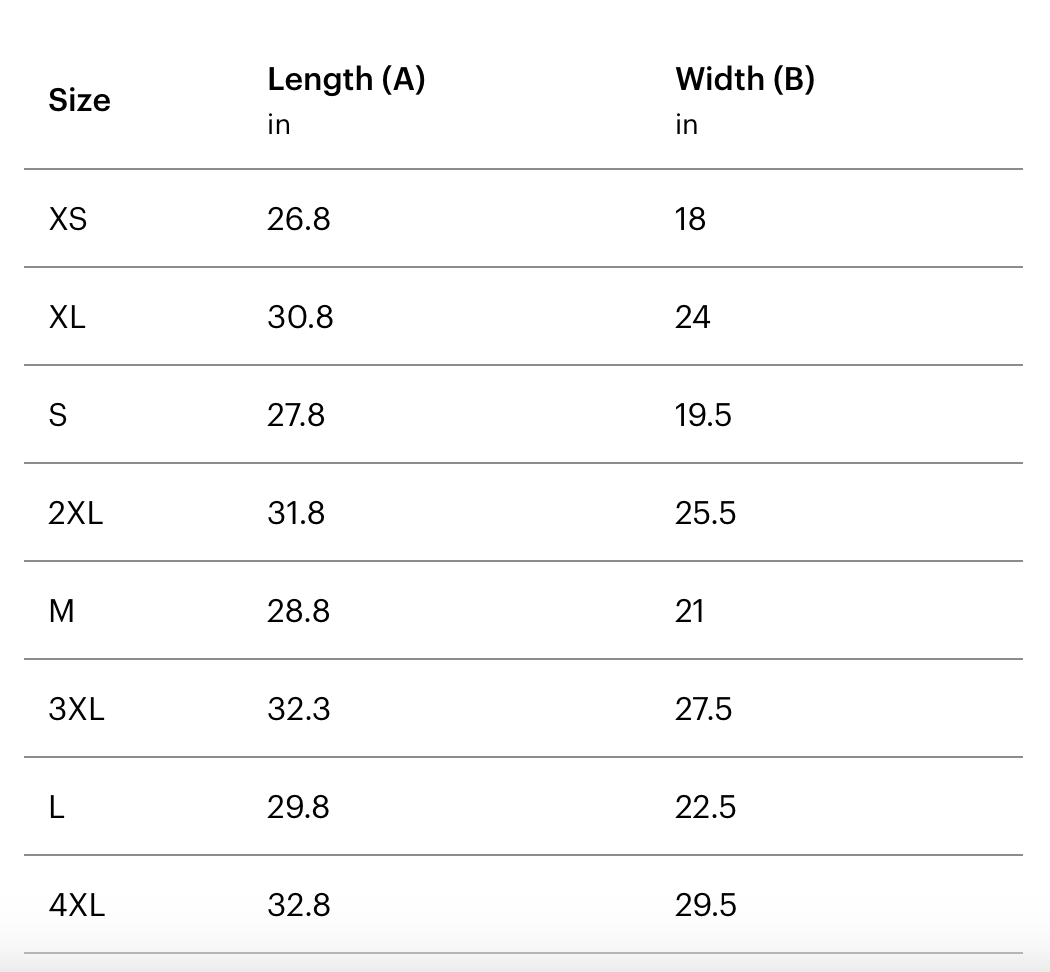The image size is (1050, 972).
Task: Select the 2XL size row label
Action: click(x=76, y=513)
